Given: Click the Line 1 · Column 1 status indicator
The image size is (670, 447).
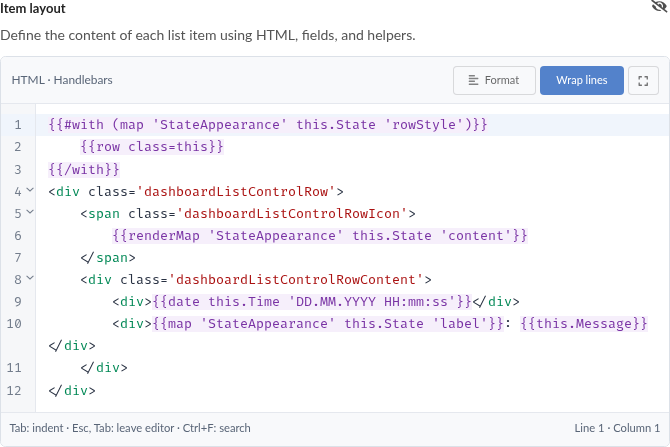Looking at the screenshot, I should tap(617, 428).
